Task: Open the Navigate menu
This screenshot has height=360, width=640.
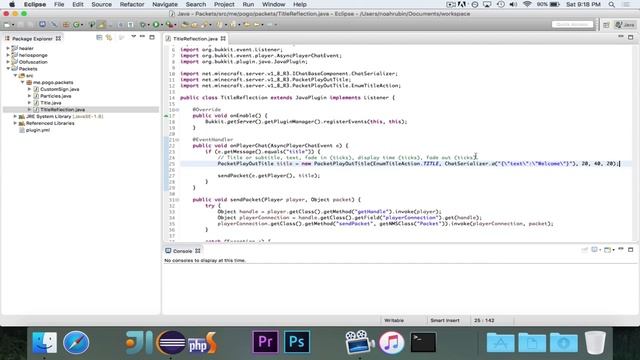Action: click(x=164, y=4)
